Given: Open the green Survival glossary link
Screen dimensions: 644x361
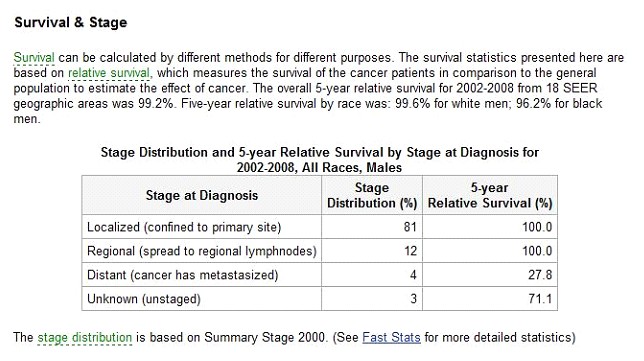Looking at the screenshot, I should pos(34,57).
